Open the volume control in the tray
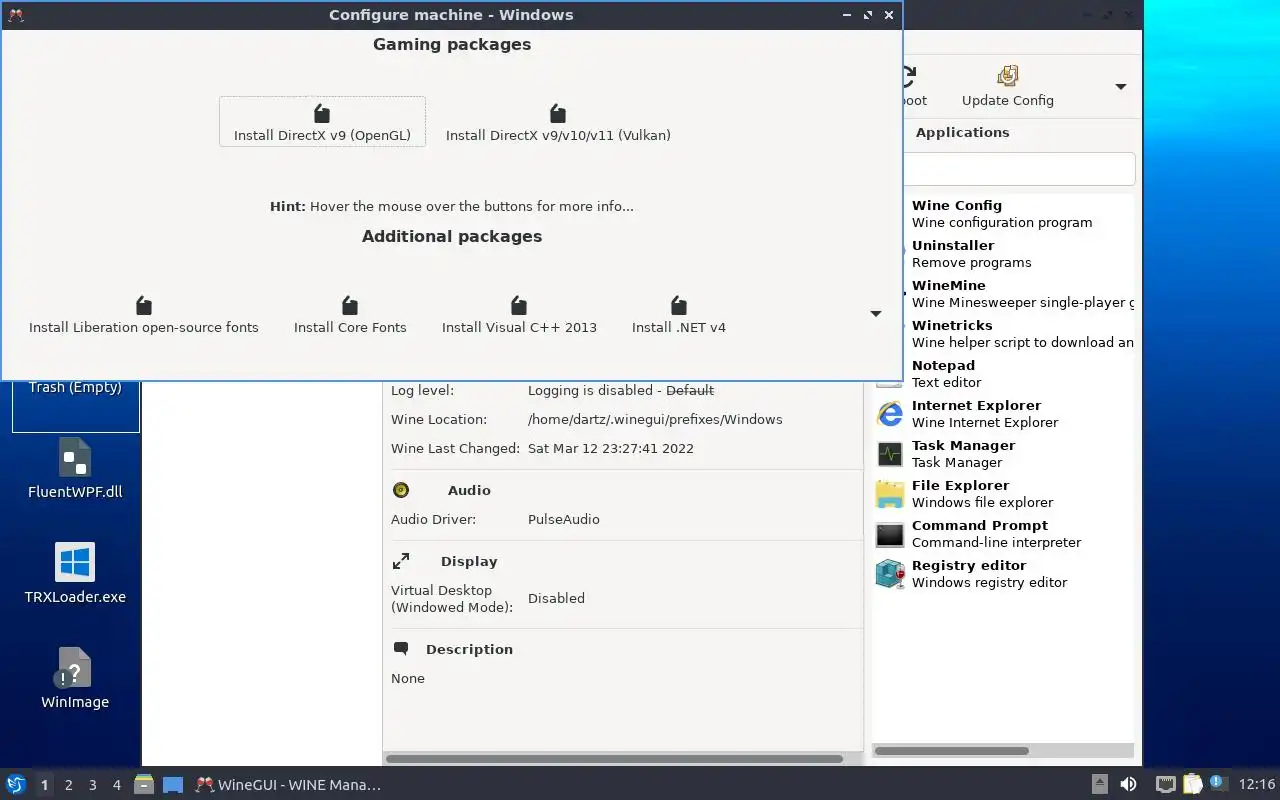 pos(1128,785)
